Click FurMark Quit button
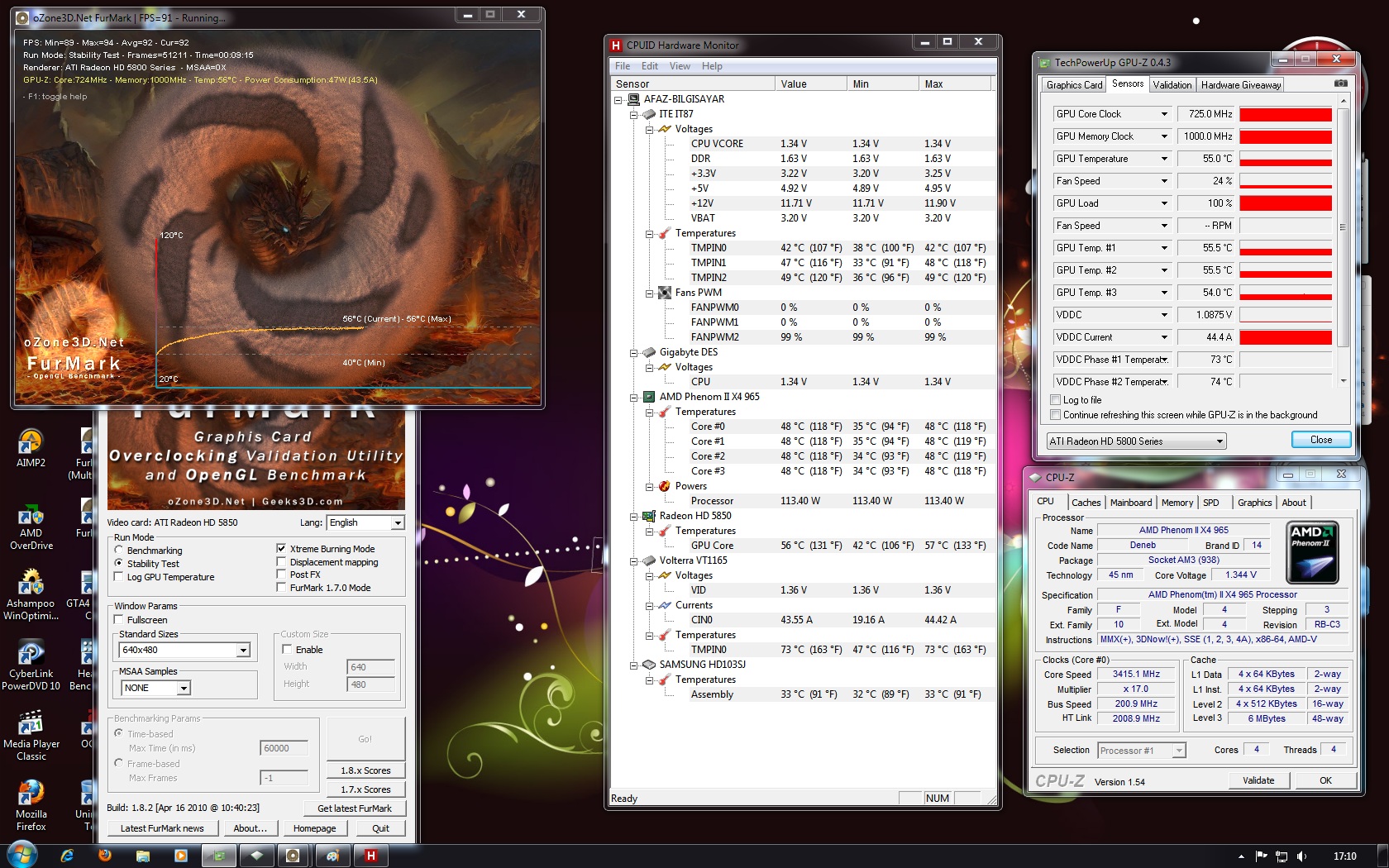 click(380, 828)
